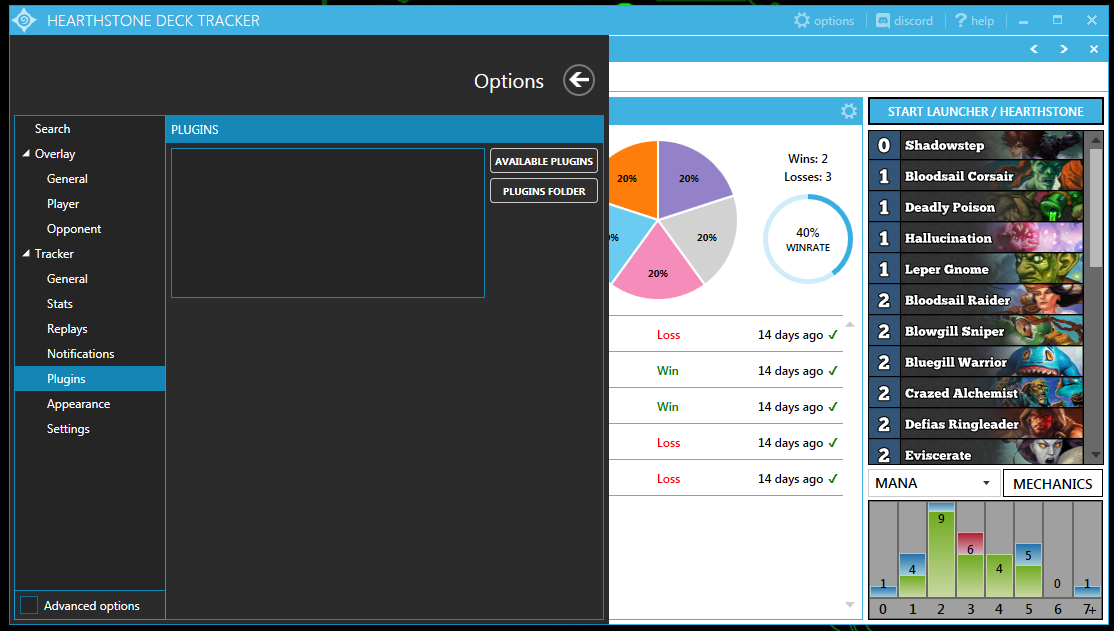Click the 3-mana bar showing 6 cards
This screenshot has width=1114, height=631.
click(x=970, y=565)
